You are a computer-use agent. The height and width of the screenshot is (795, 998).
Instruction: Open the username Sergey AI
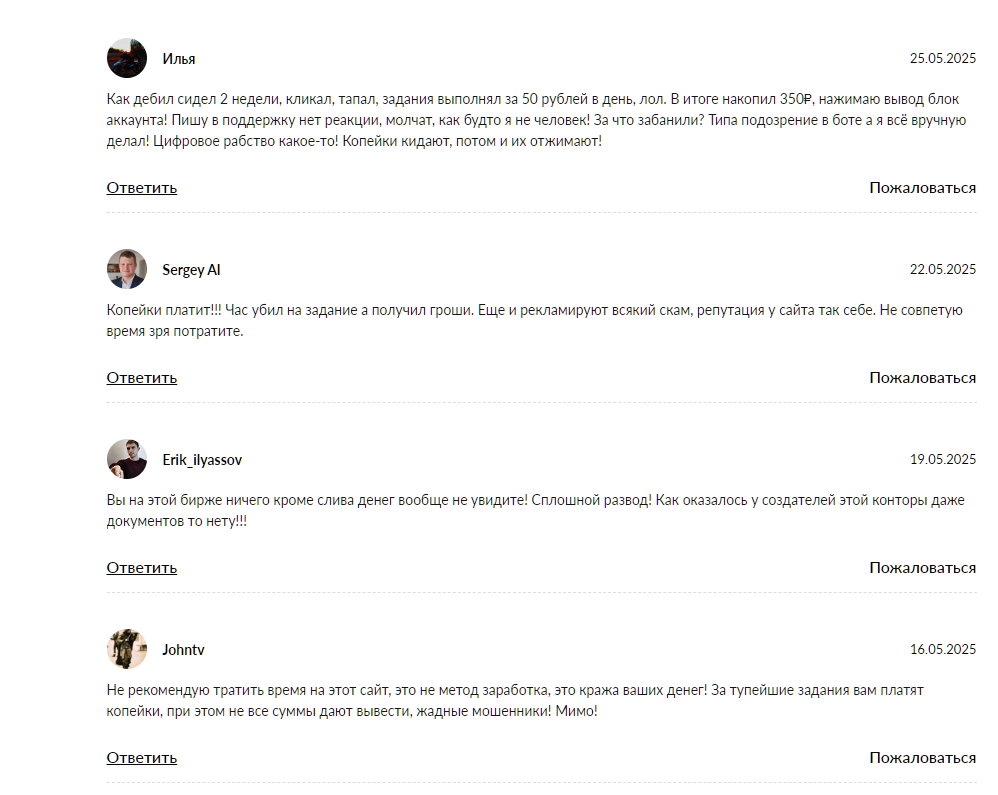[191, 270]
